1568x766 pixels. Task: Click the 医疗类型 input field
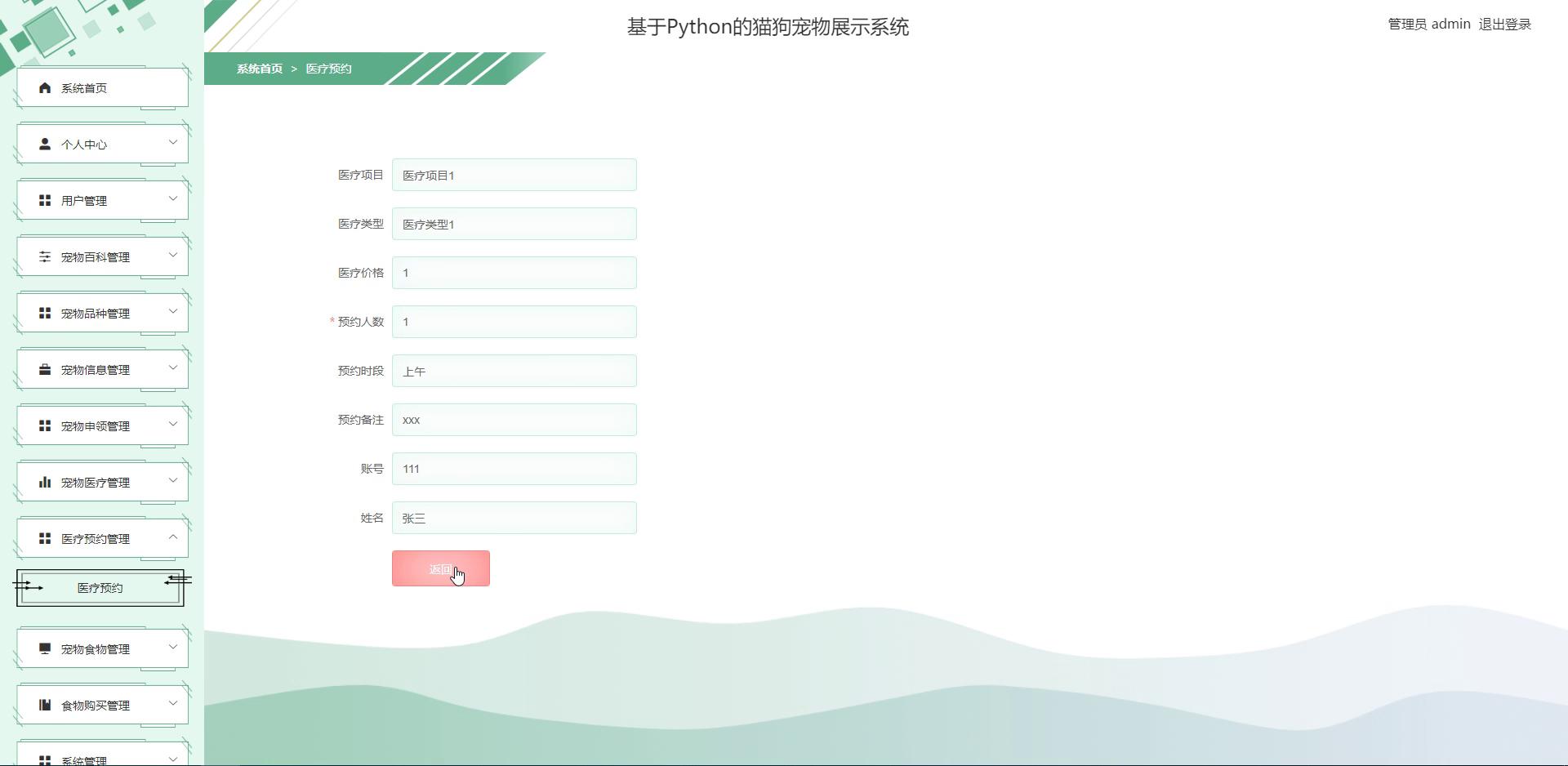click(514, 224)
